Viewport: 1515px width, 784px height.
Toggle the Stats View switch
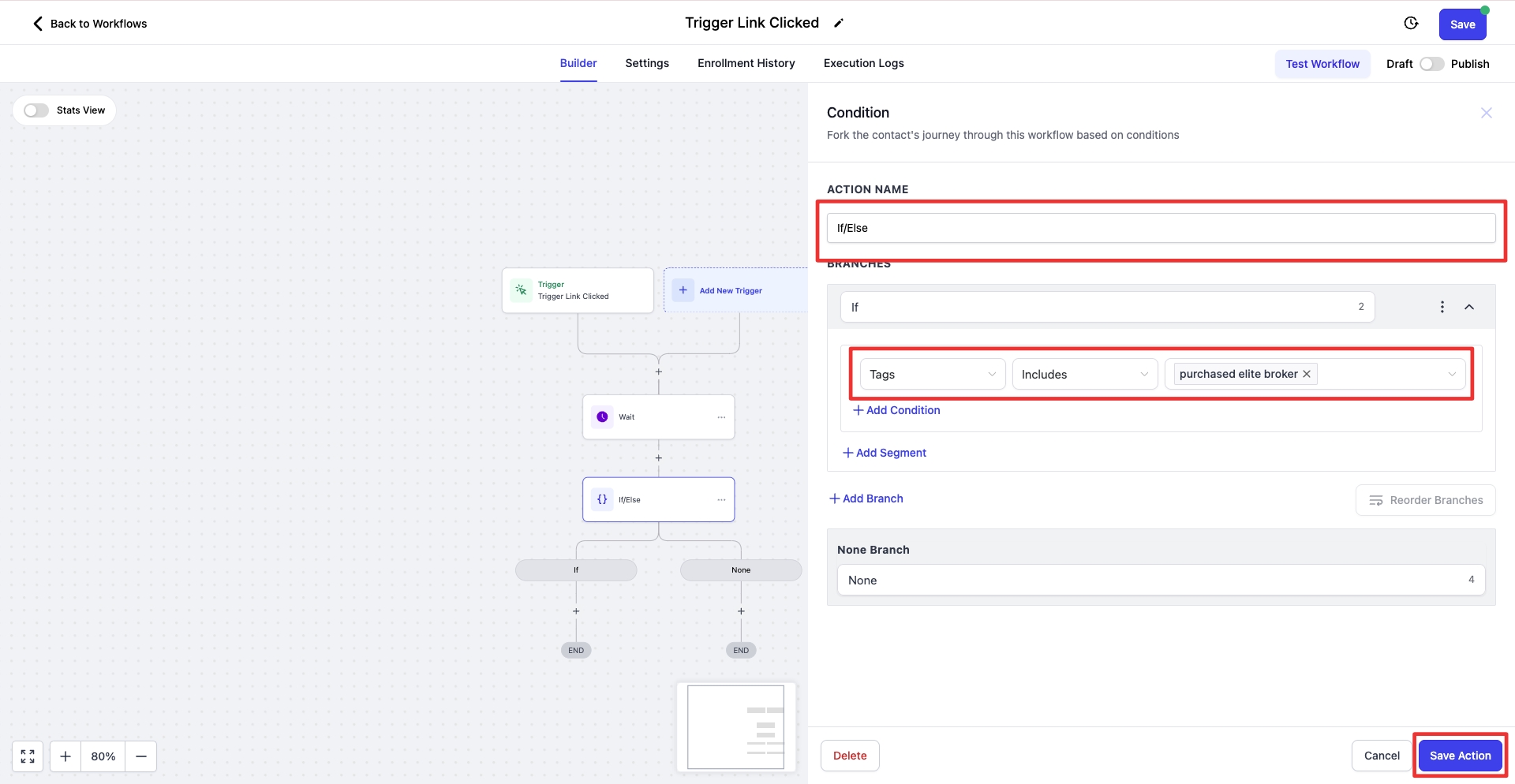pyautogui.click(x=36, y=110)
